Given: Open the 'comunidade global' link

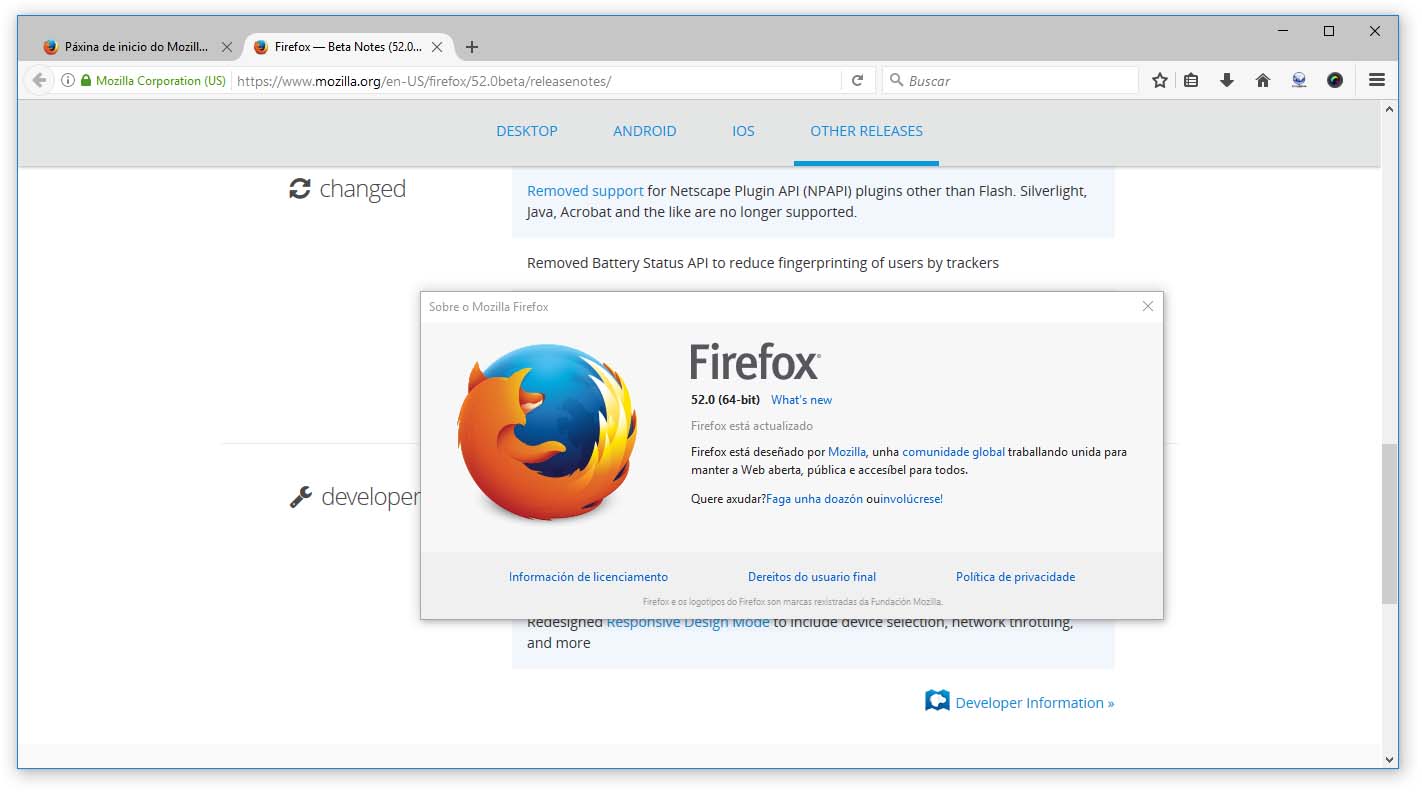Looking at the screenshot, I should 953,452.
